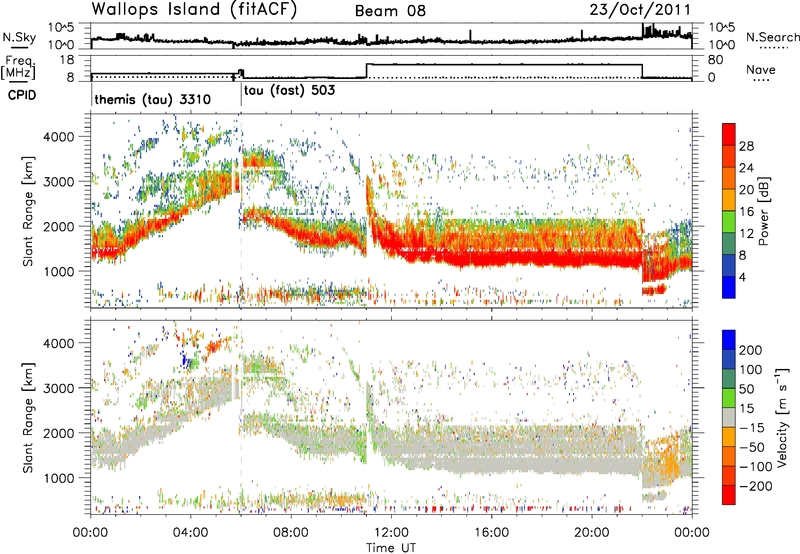The width and height of the screenshot is (800, 554).
Task: Click the "10^5" tick beside N.Search
Action: [x=721, y=28]
